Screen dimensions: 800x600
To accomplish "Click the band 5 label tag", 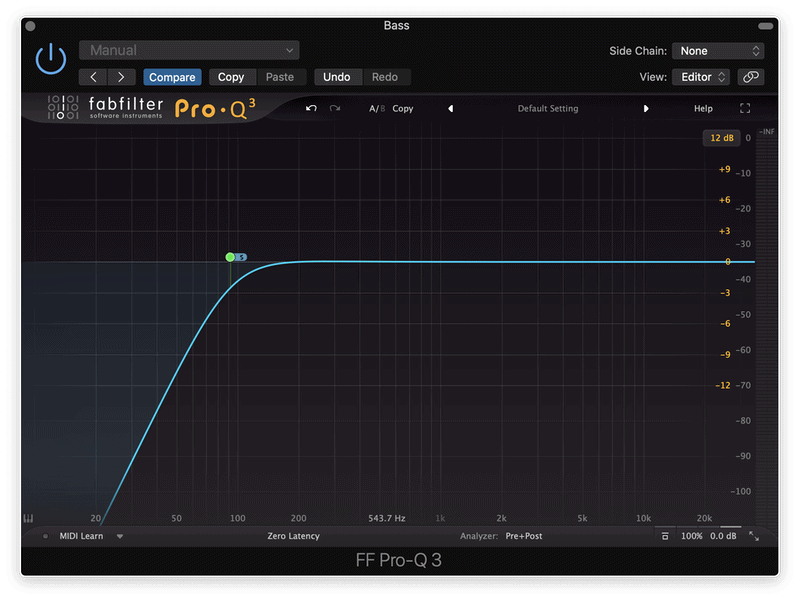I will click(x=242, y=257).
